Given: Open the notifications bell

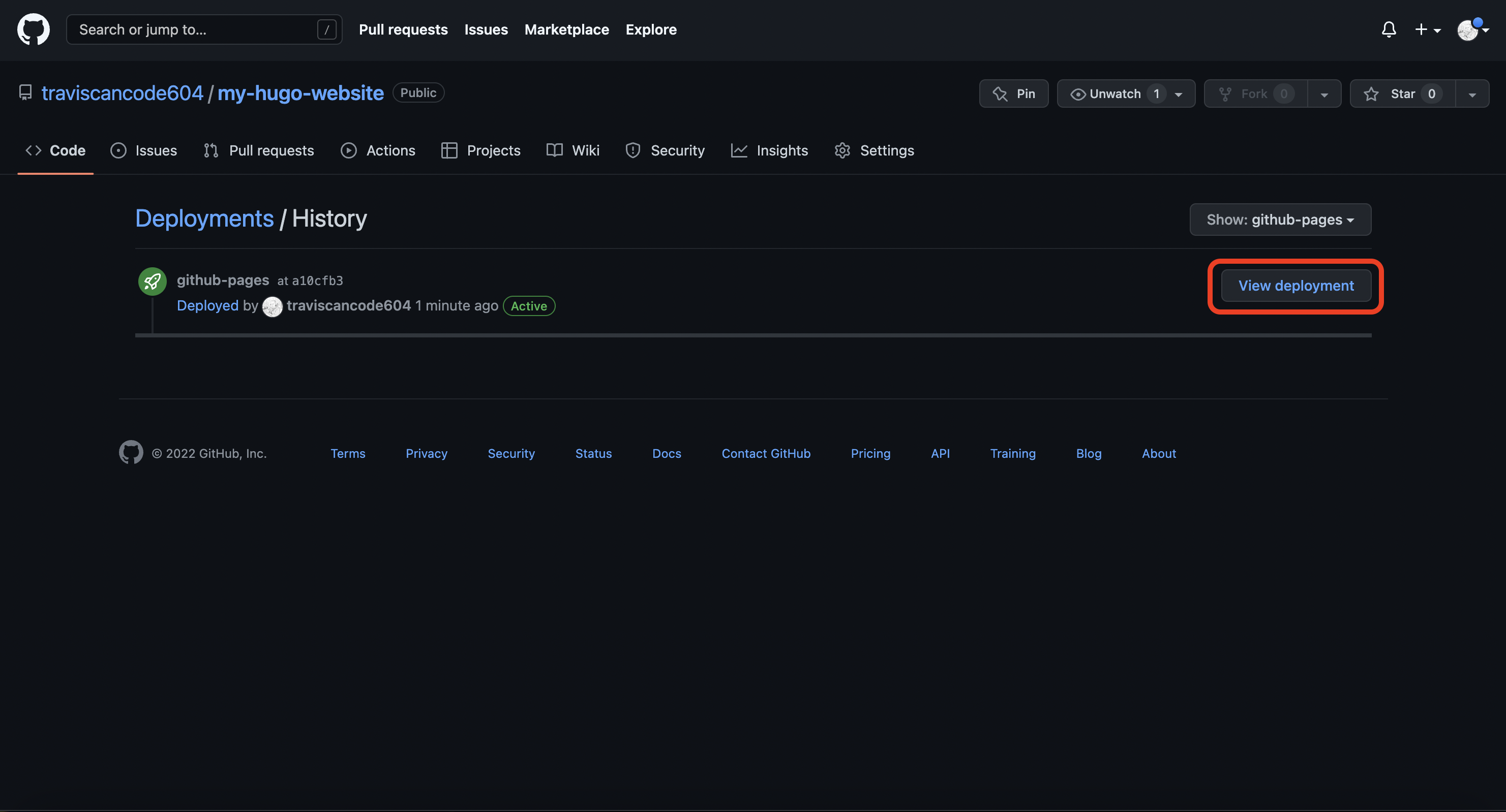Looking at the screenshot, I should [x=1389, y=29].
